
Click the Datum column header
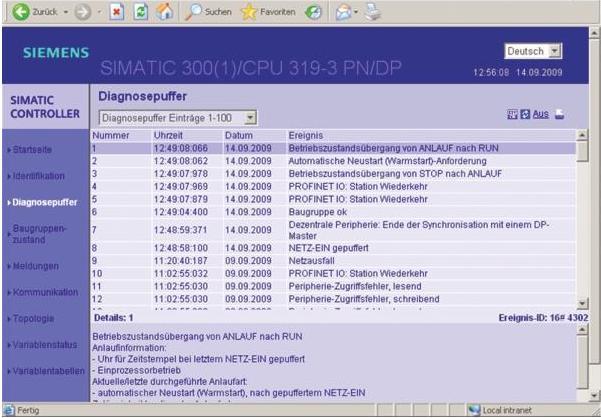pos(238,136)
